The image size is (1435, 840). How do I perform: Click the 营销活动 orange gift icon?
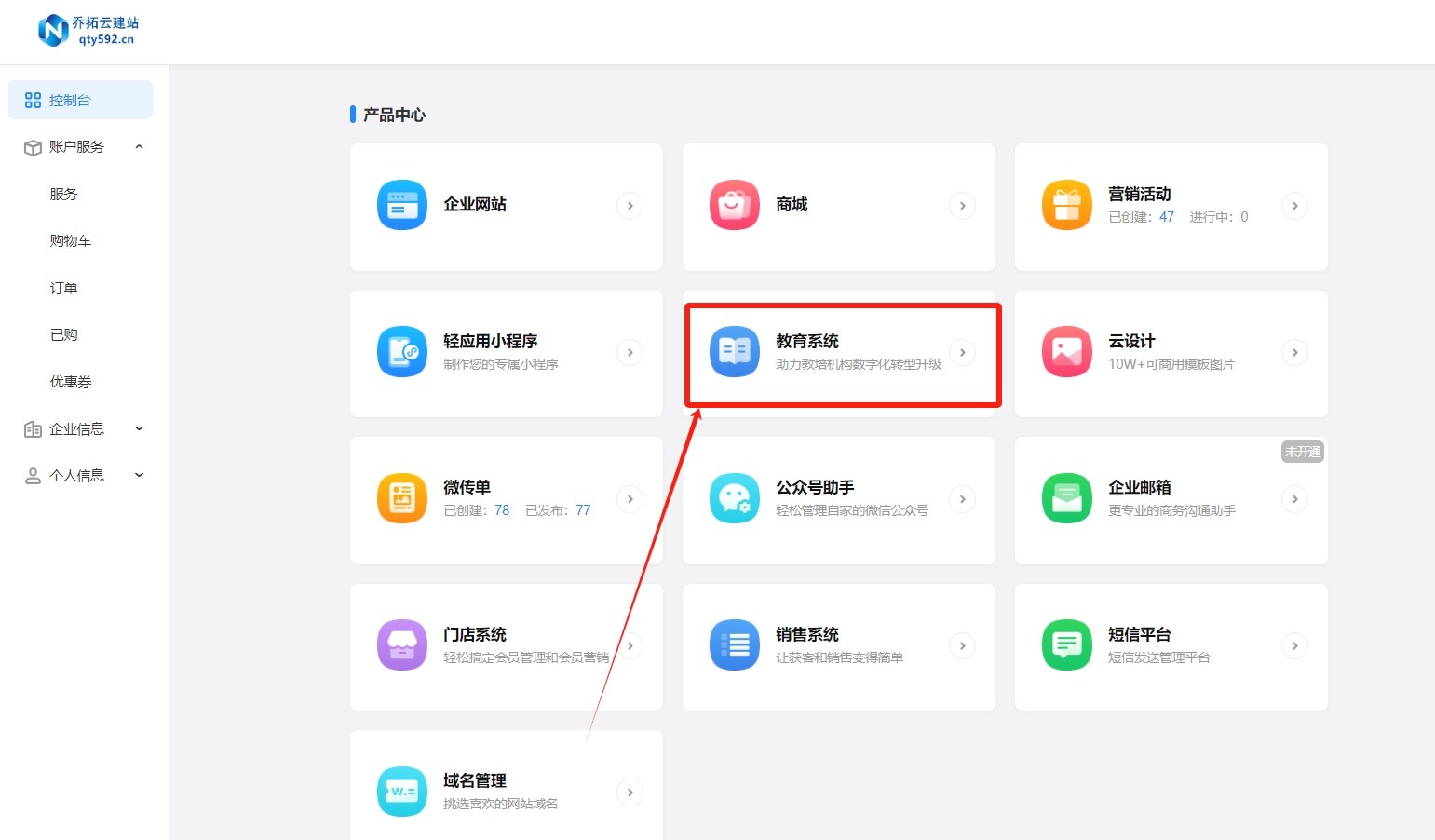pyautogui.click(x=1066, y=205)
